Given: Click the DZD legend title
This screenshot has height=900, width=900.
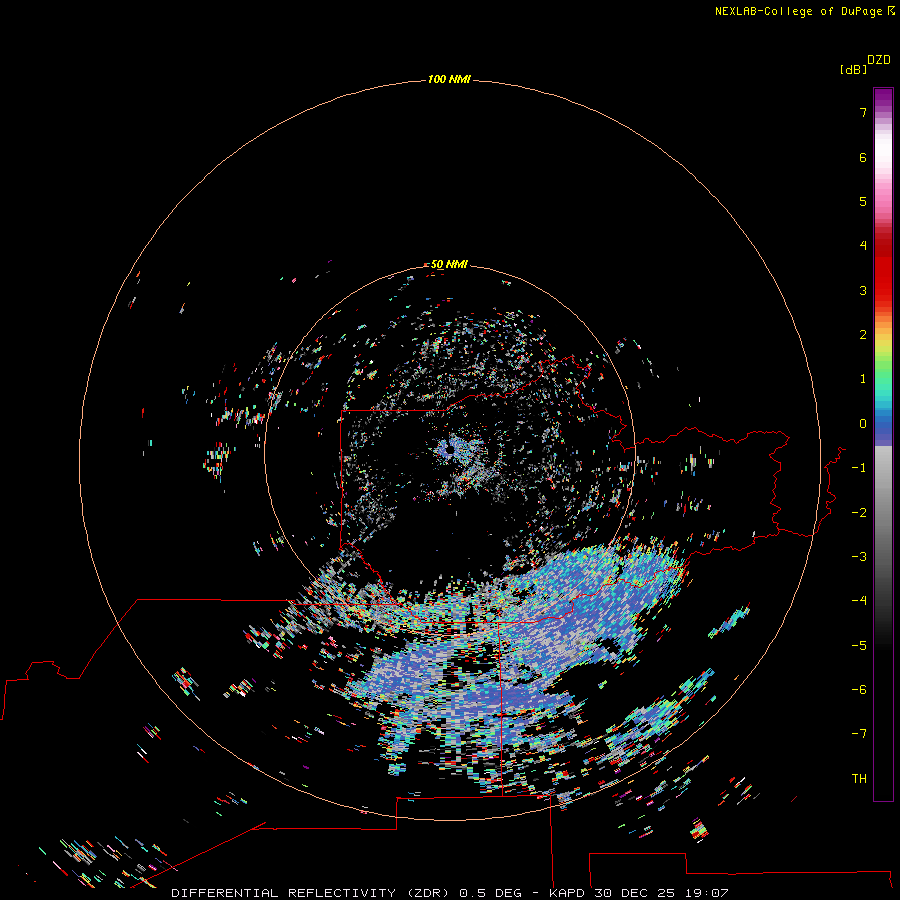Looking at the screenshot, I should point(879,60).
